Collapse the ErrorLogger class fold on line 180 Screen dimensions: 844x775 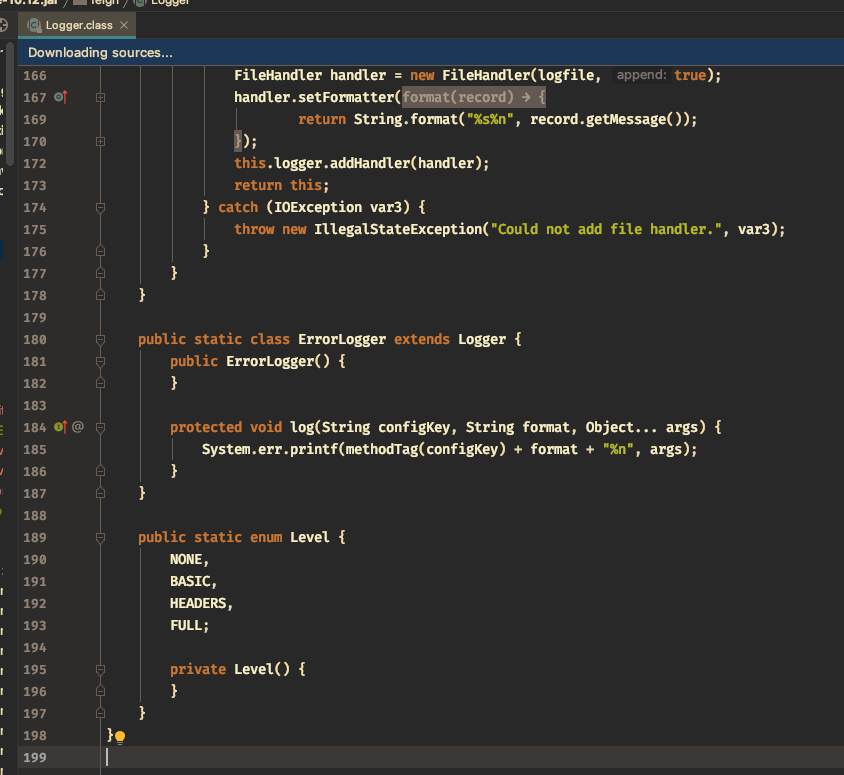click(x=100, y=340)
